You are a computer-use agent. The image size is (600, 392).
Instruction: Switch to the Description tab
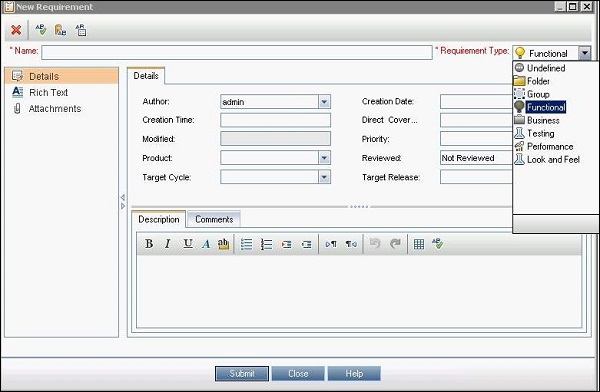tap(159, 219)
